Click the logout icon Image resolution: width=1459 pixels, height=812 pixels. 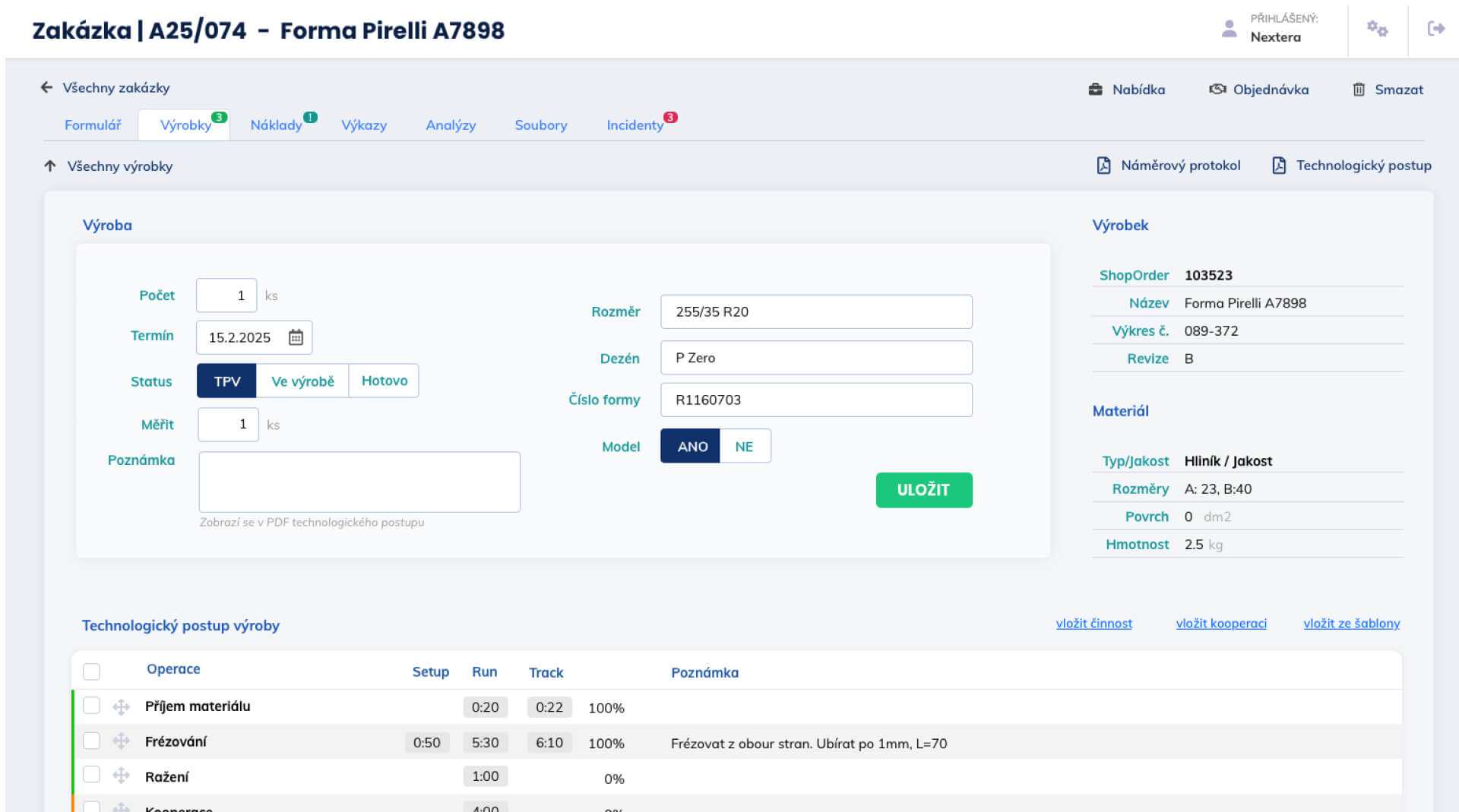coord(1435,29)
